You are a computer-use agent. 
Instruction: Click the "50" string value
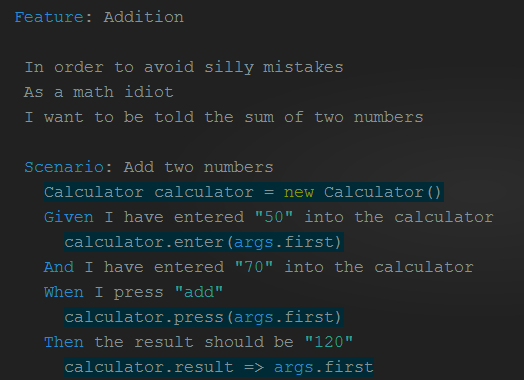[x=274, y=217]
